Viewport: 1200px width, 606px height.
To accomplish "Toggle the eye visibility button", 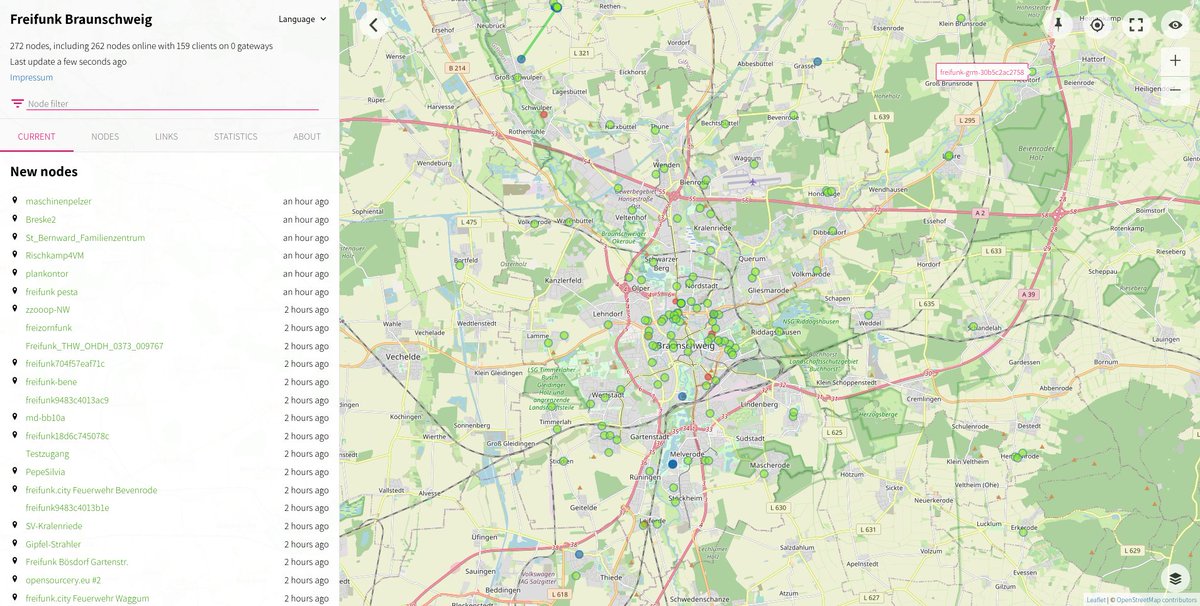I will 1175,25.
